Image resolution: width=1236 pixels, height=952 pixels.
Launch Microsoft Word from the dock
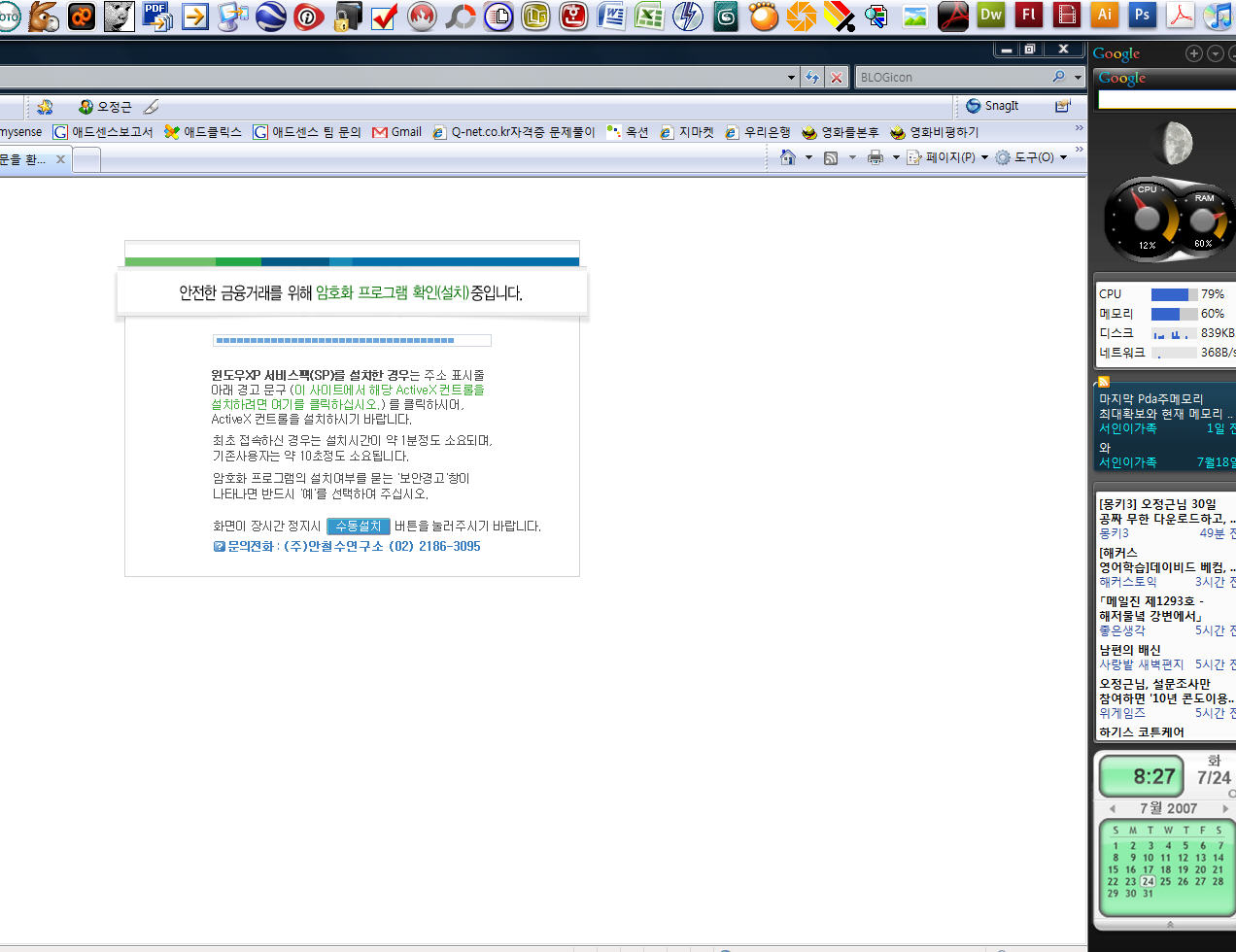tap(611, 16)
